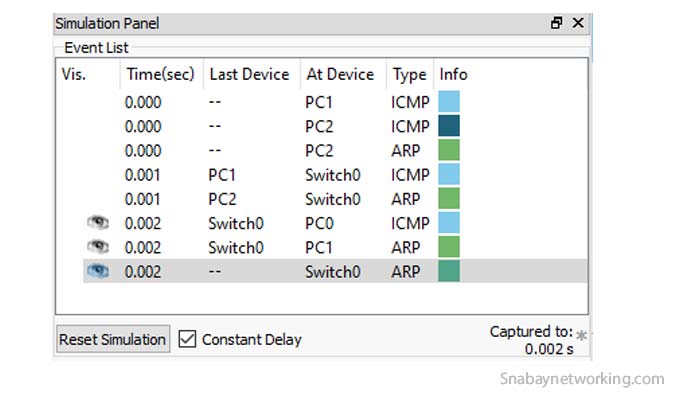Image resolution: width=700 pixels, height=400 pixels.
Task: Open green info square for PC2 ARP at 0.000
Action: 449,150
